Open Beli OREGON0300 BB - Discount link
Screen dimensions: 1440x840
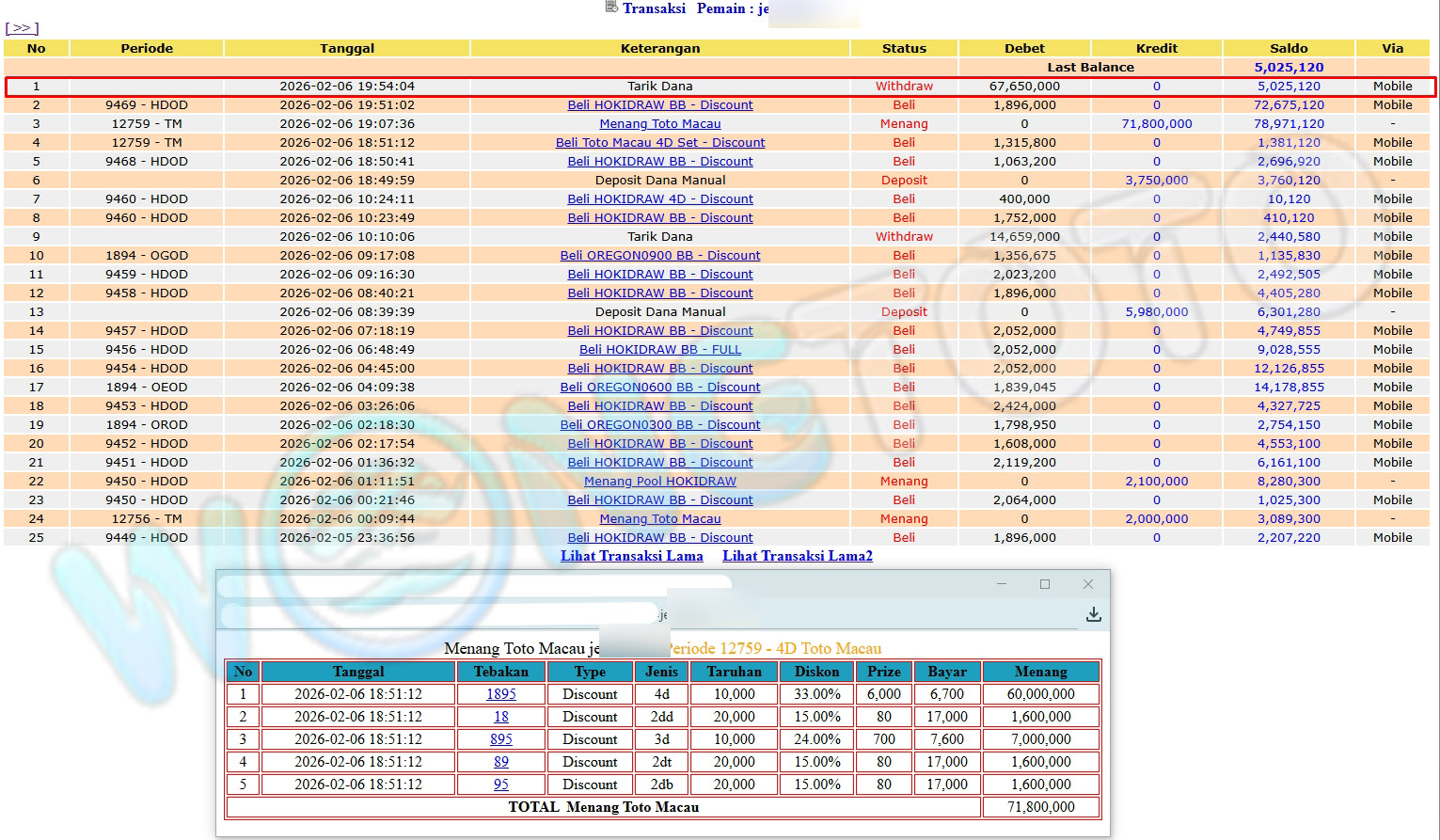pos(659,425)
